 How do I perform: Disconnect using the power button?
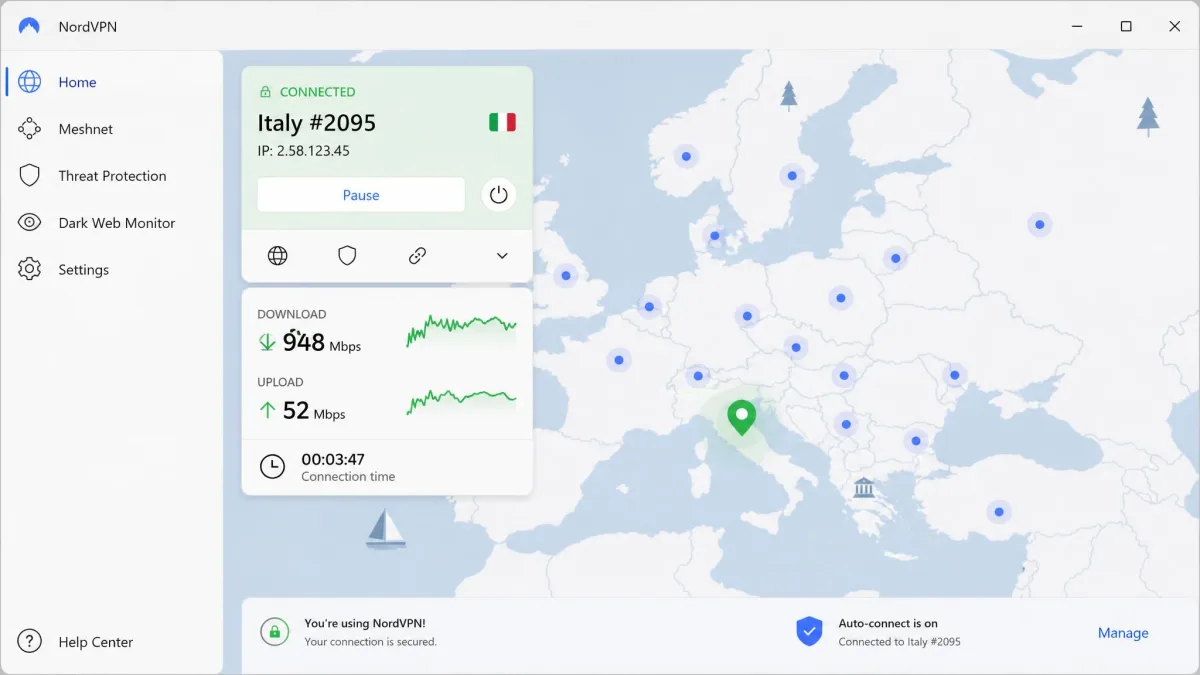click(499, 195)
